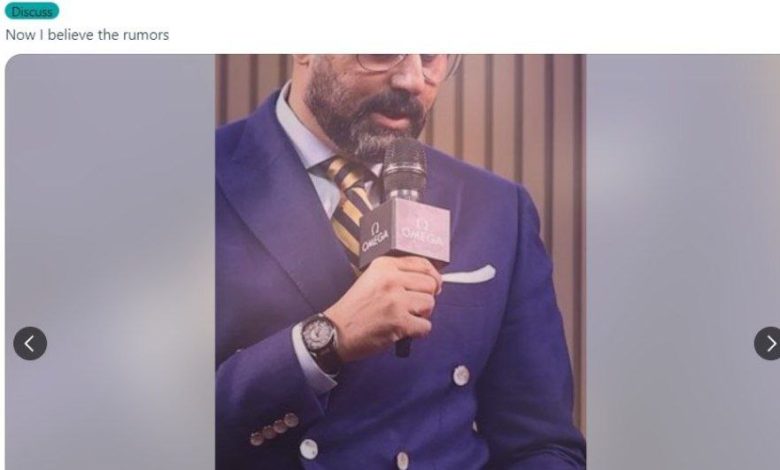Click the wristwatch in the photo
The image size is (780, 470).
(x=321, y=340)
